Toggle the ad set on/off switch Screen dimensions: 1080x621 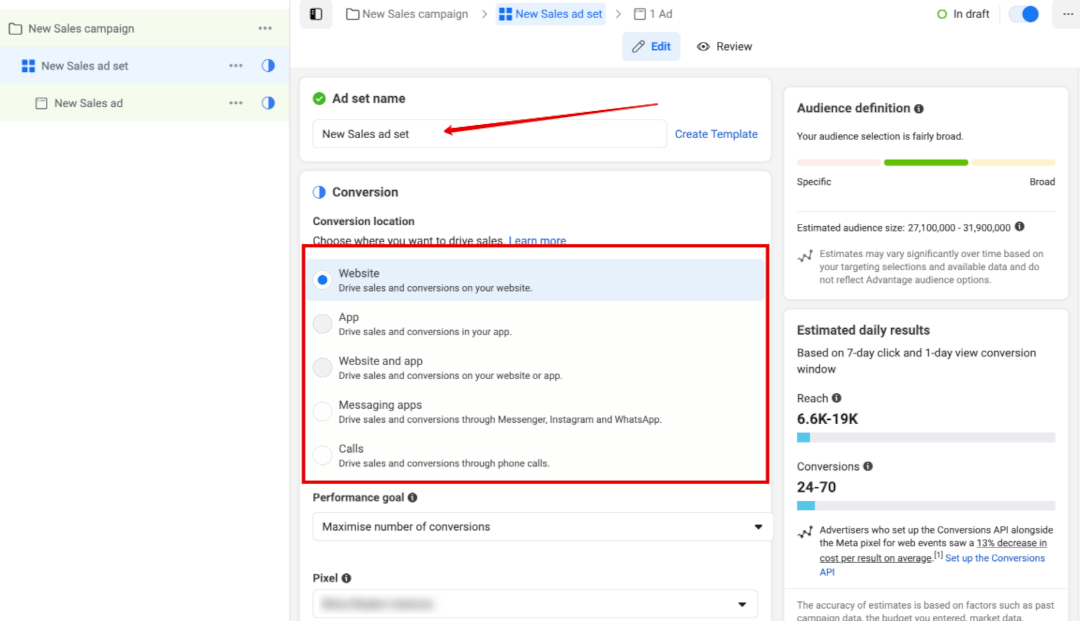[x=1024, y=14]
